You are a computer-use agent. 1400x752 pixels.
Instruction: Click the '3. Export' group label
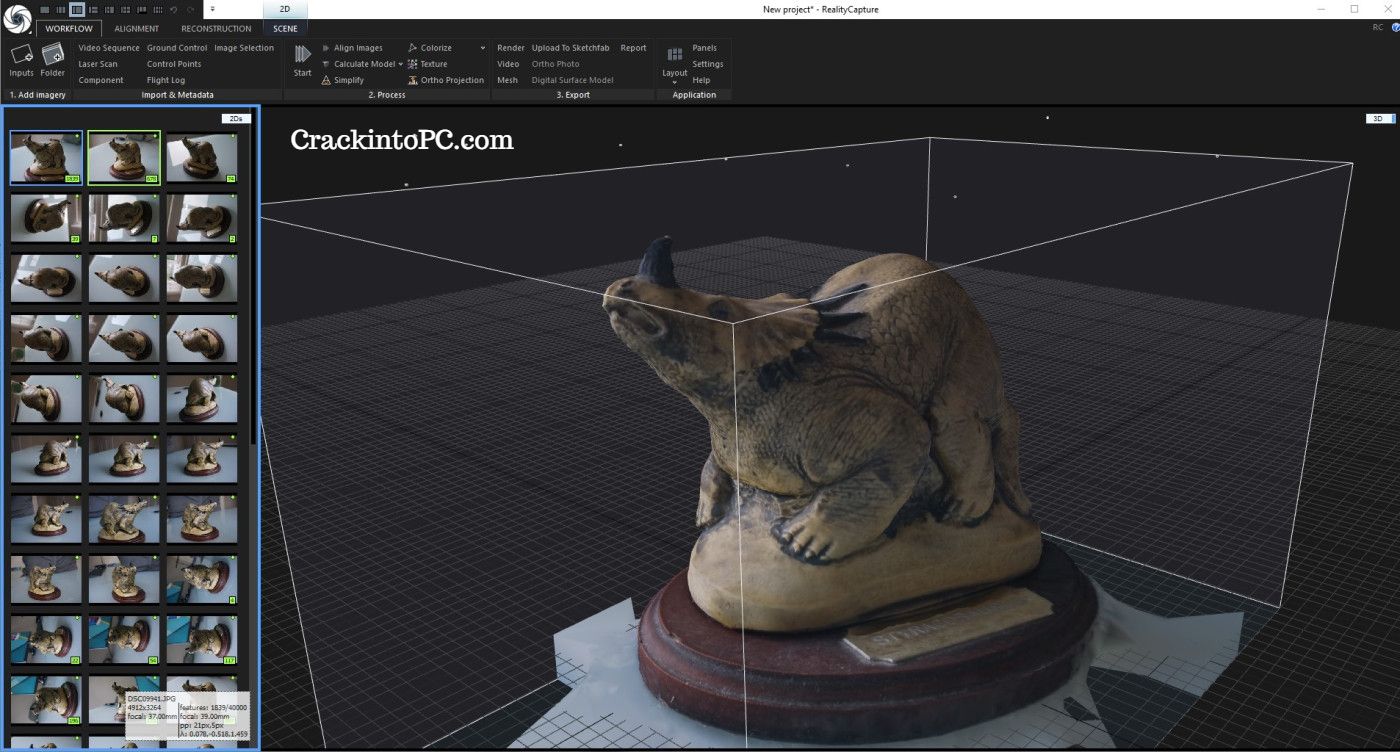pyautogui.click(x=573, y=95)
